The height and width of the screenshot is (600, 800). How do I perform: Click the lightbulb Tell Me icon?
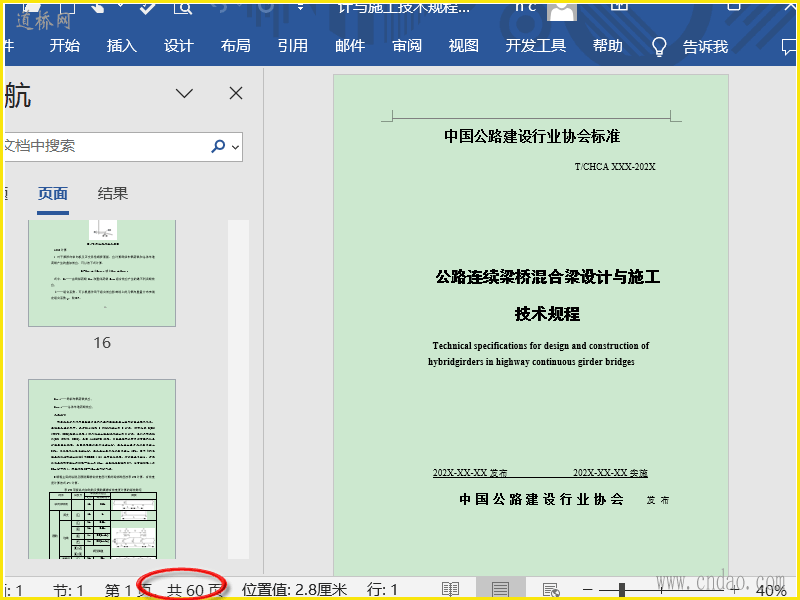(x=659, y=46)
